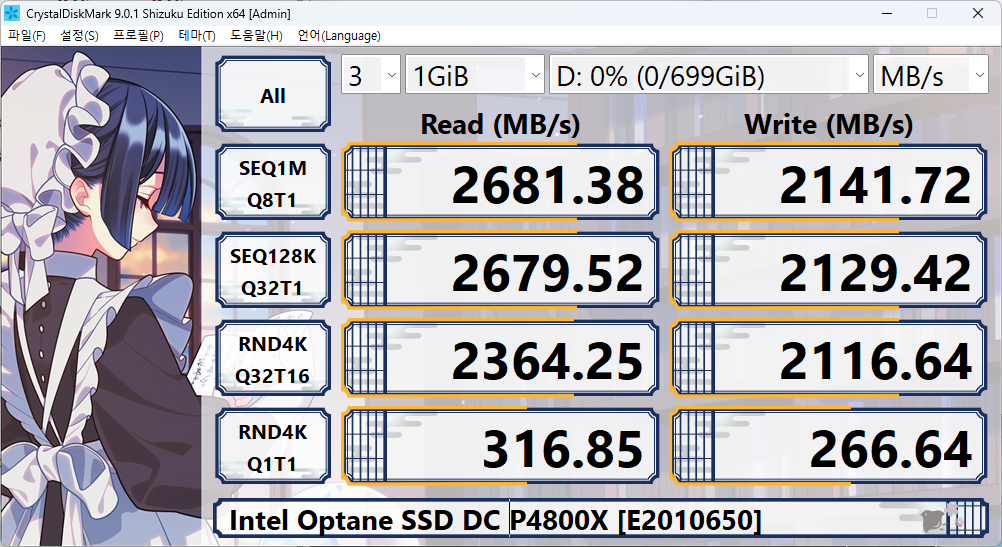
Task: Open the test count dropdown showing 3
Action: click(x=370, y=76)
